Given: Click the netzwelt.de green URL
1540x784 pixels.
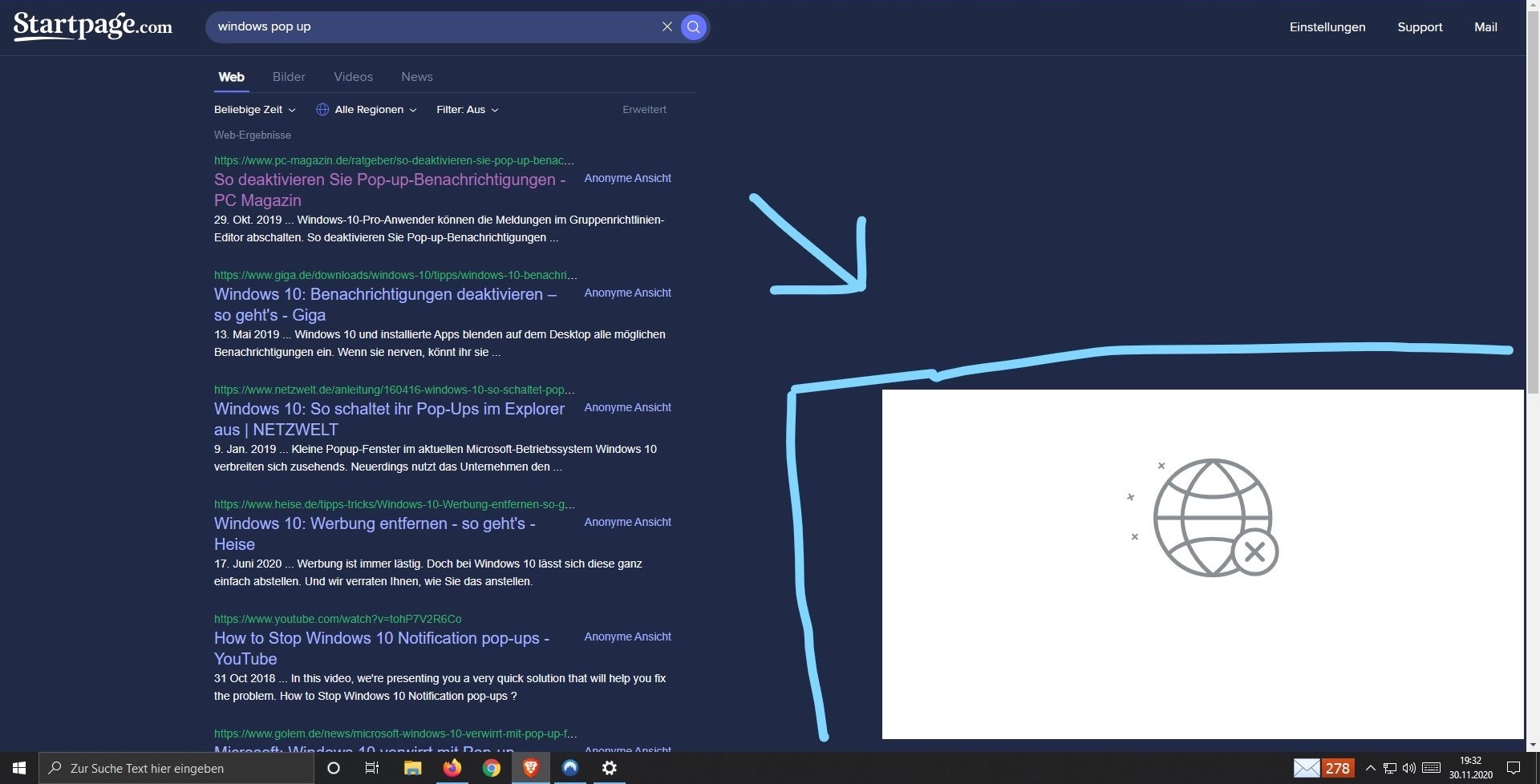Looking at the screenshot, I should 394,390.
